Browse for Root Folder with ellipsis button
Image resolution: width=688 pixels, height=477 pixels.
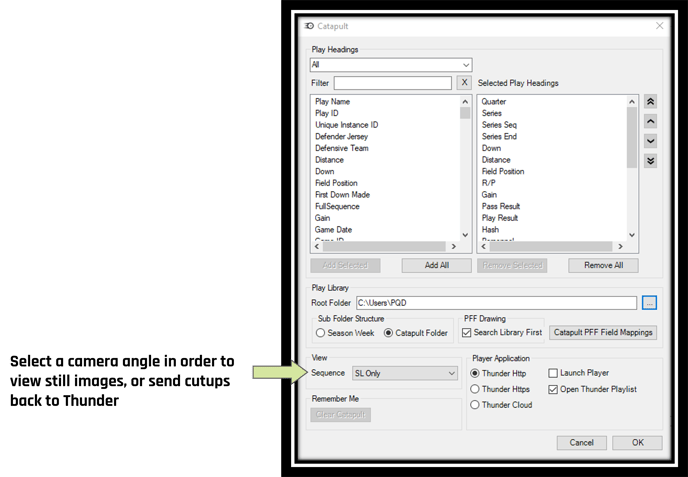(x=649, y=303)
